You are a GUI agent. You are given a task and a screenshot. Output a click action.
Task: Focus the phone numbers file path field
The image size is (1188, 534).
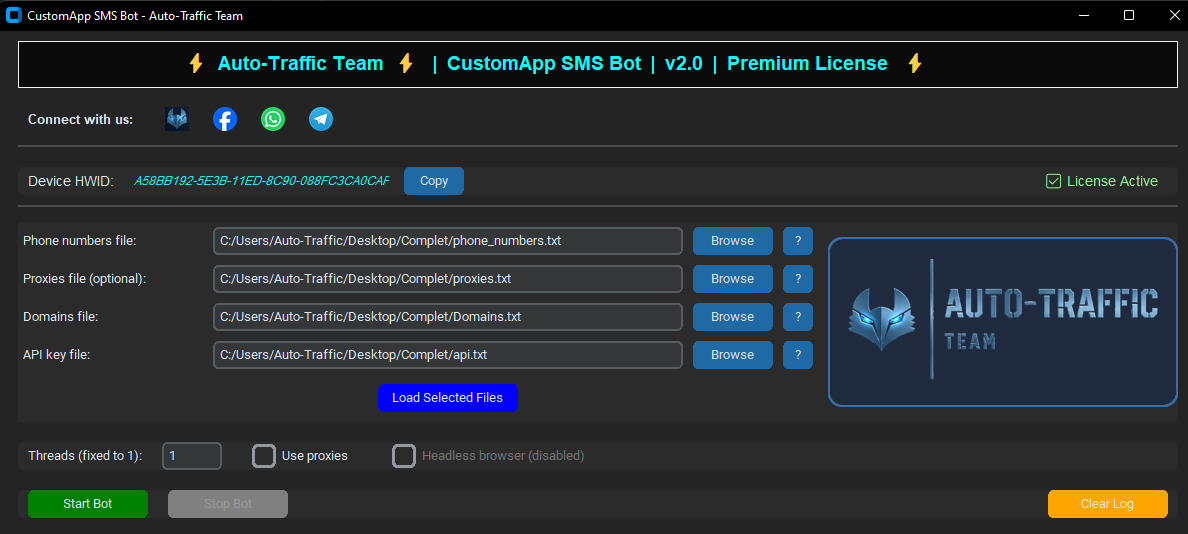[x=448, y=241]
